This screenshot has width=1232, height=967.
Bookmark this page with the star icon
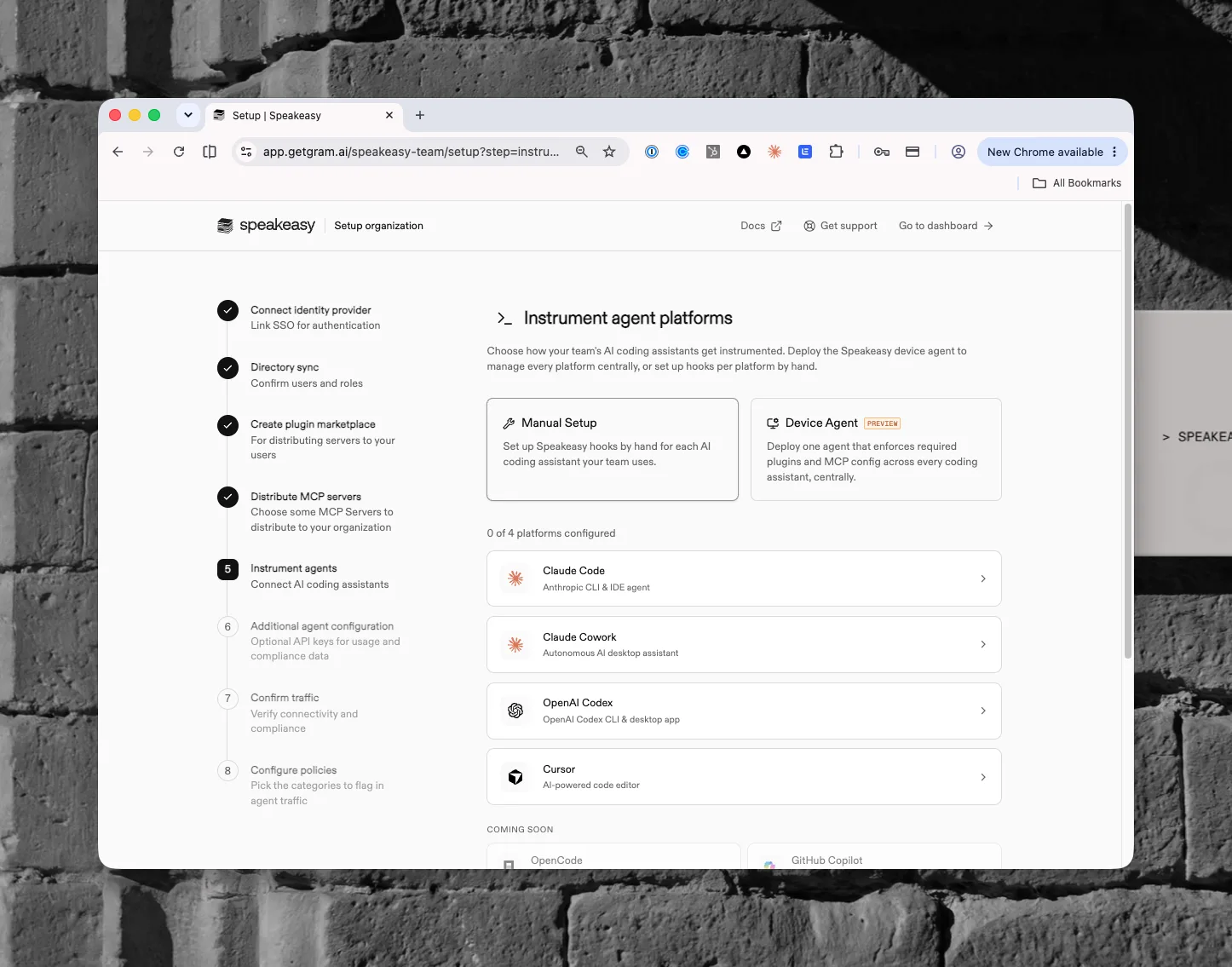(609, 152)
